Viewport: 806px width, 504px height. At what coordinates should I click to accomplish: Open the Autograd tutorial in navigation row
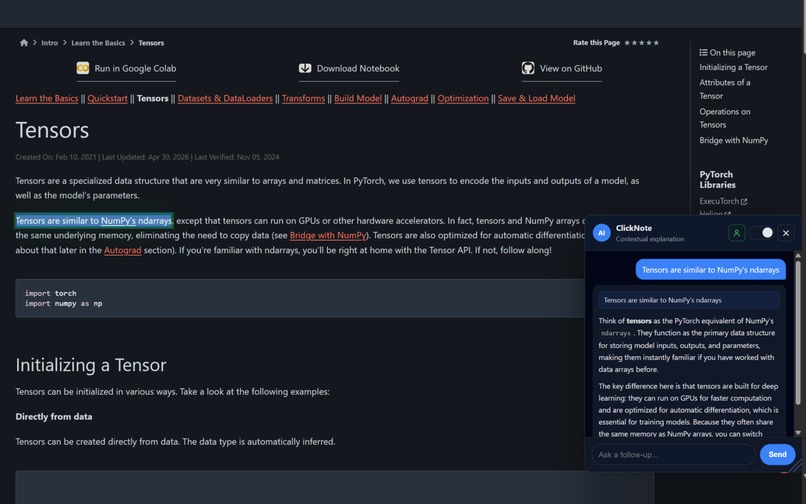pyautogui.click(x=410, y=98)
